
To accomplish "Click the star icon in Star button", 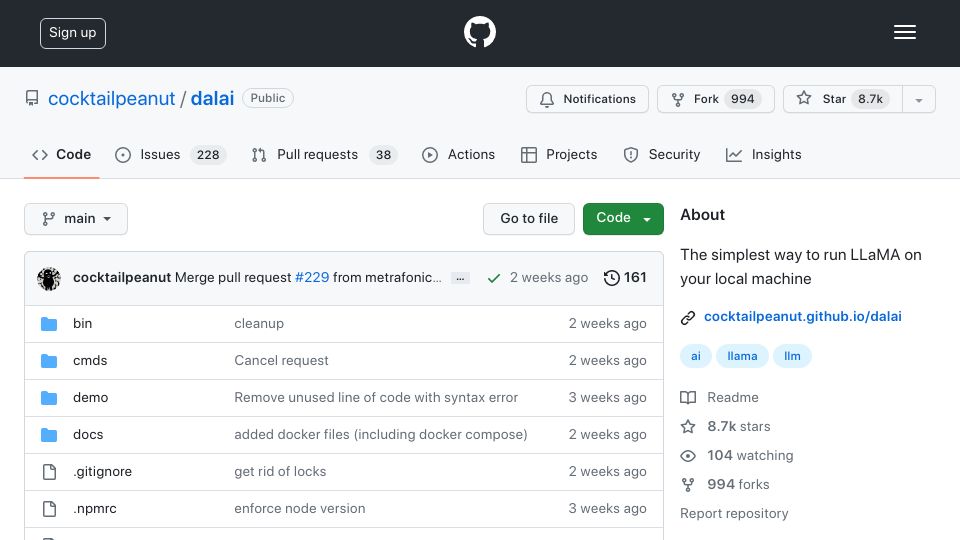I will [x=804, y=99].
